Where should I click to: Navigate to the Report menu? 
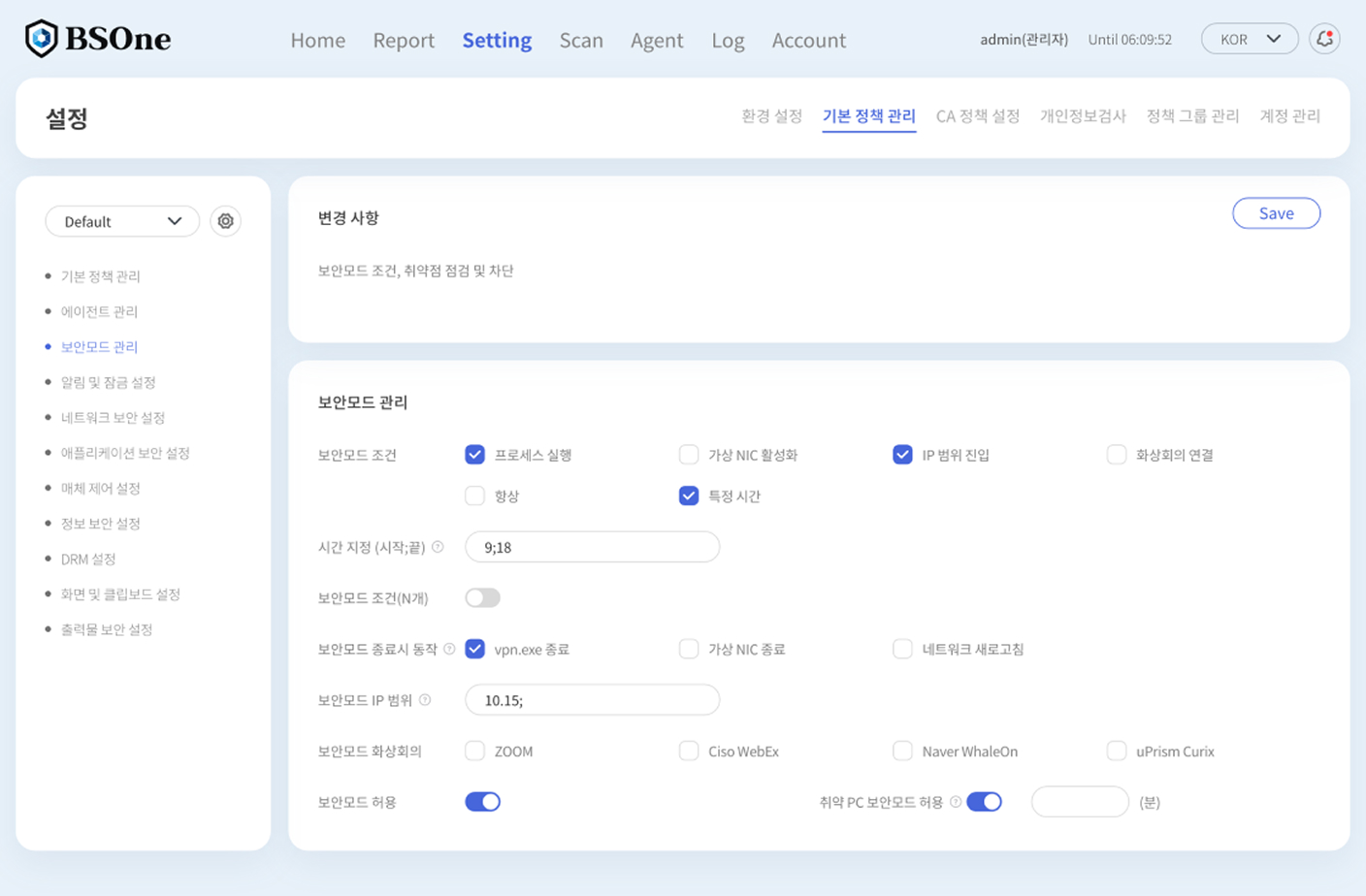coord(403,41)
